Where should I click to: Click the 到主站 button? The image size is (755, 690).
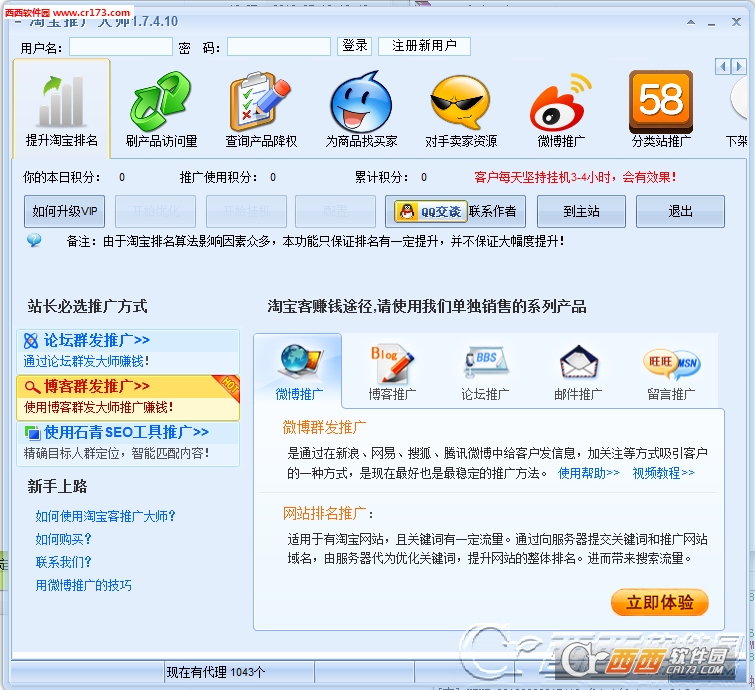(581, 211)
